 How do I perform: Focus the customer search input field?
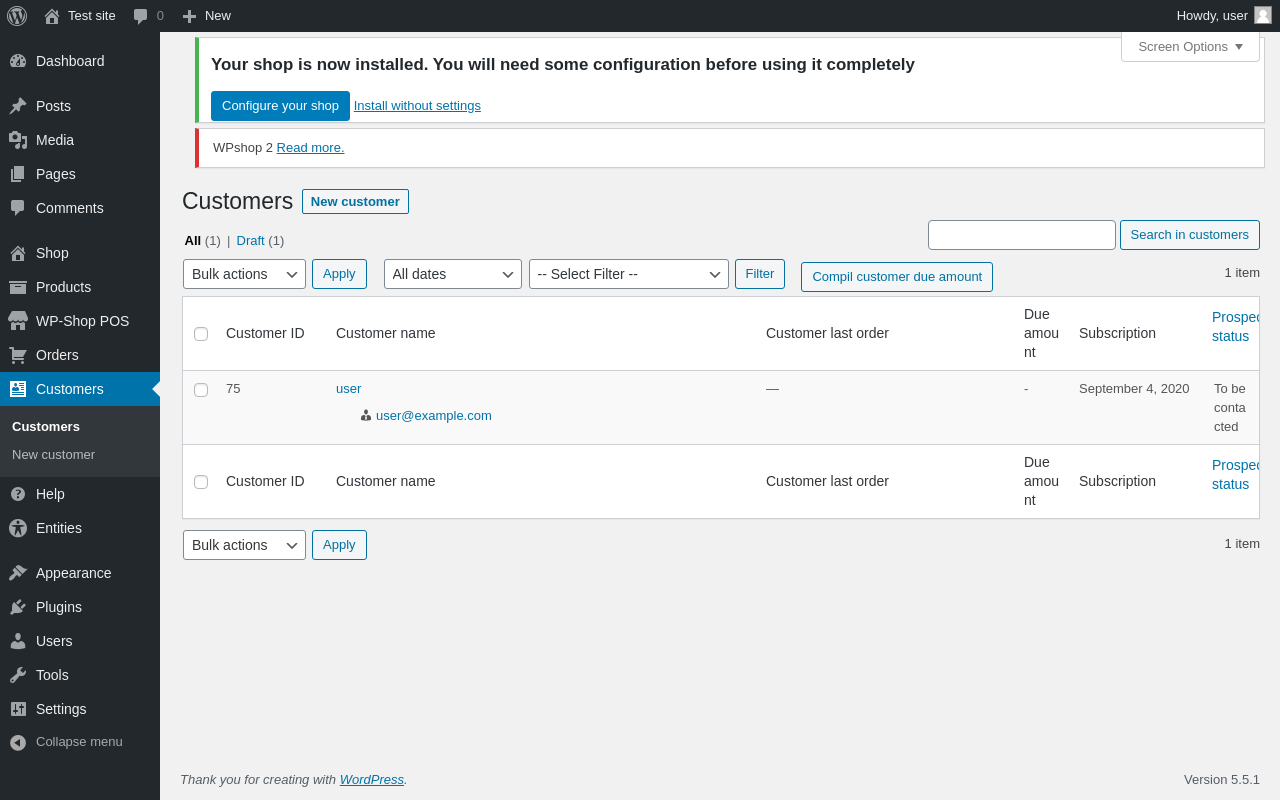1022,235
